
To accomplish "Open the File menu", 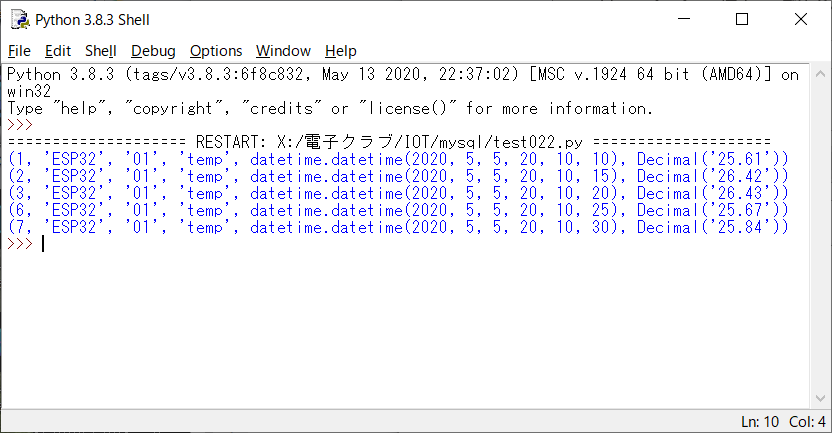I will 20,51.
